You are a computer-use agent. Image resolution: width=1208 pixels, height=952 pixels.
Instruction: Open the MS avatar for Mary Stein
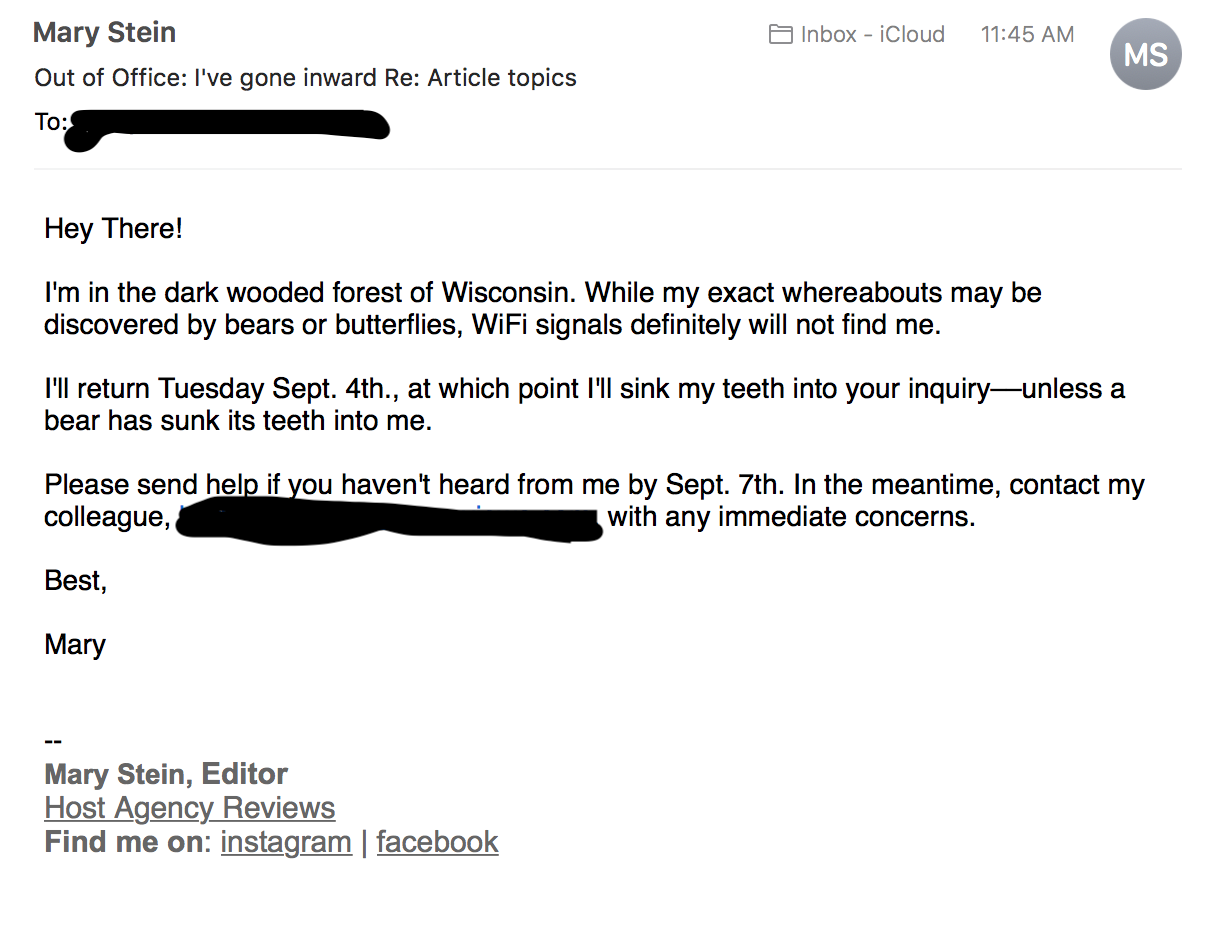coord(1144,53)
